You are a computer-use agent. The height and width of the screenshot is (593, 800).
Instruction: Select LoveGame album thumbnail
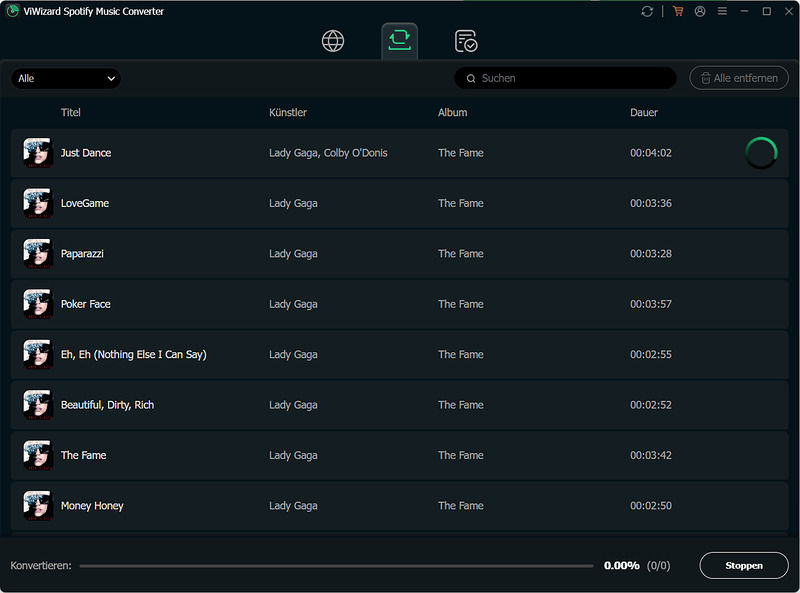click(x=38, y=203)
